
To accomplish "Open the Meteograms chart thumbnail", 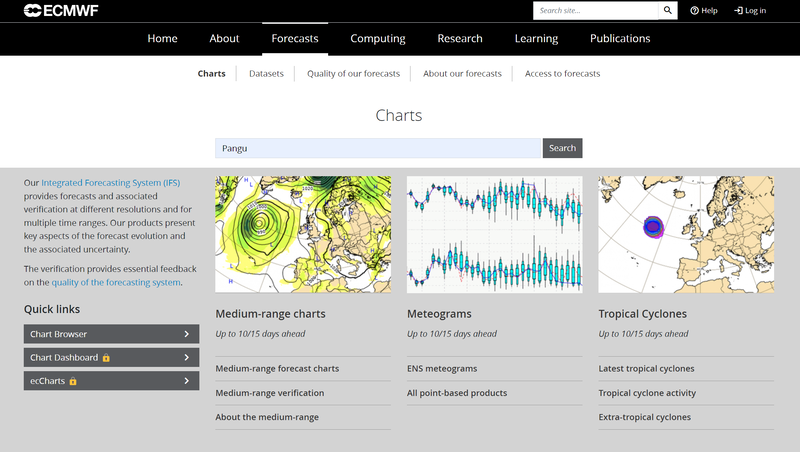I will (494, 234).
